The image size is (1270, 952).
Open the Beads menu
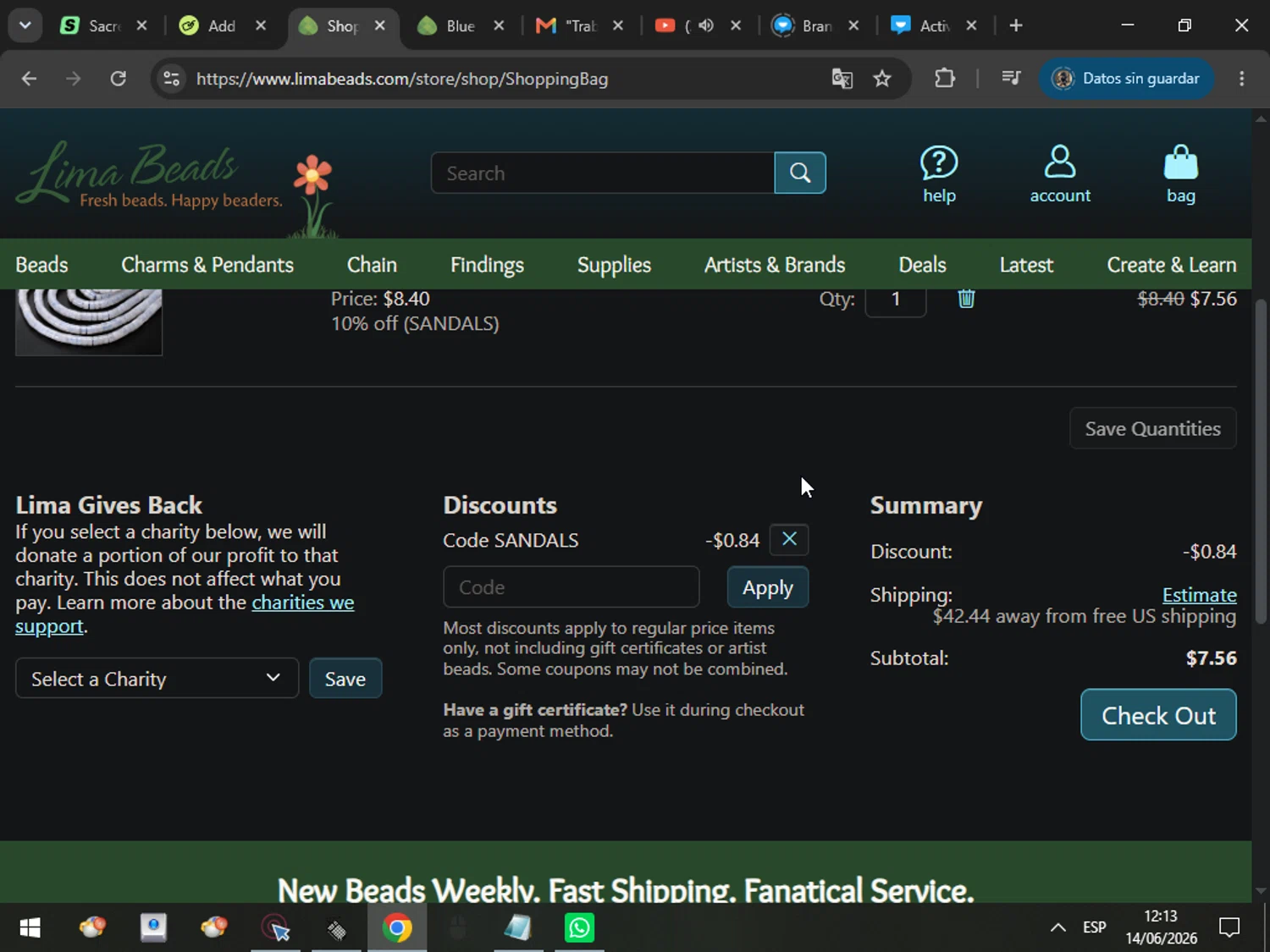coord(41,265)
